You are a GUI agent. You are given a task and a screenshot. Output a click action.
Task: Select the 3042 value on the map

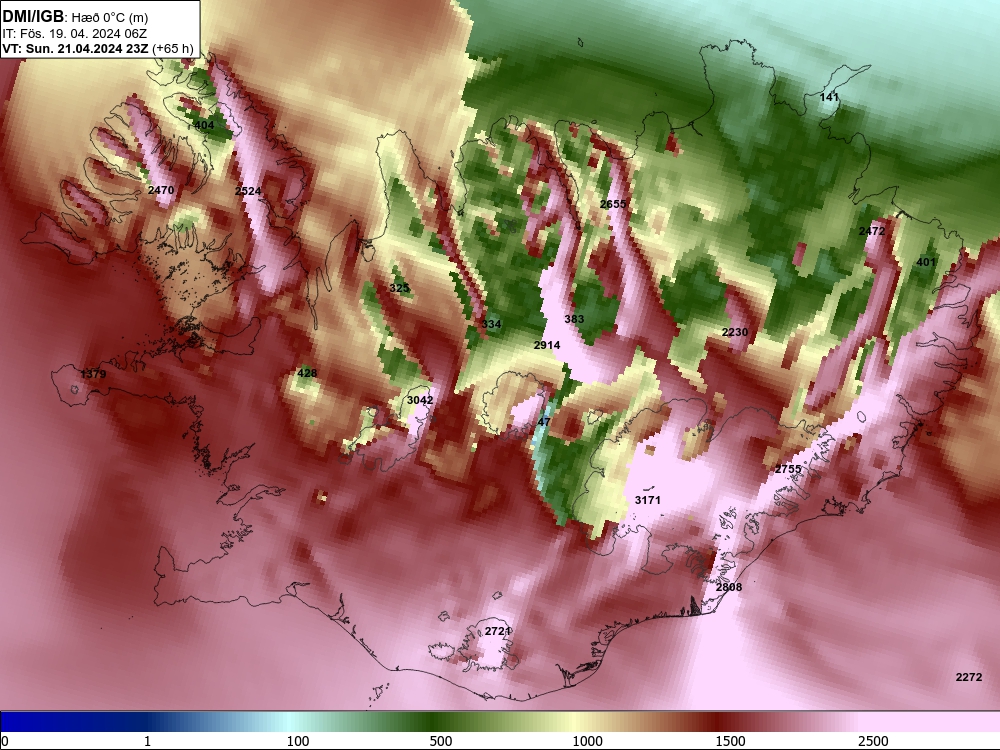(420, 400)
